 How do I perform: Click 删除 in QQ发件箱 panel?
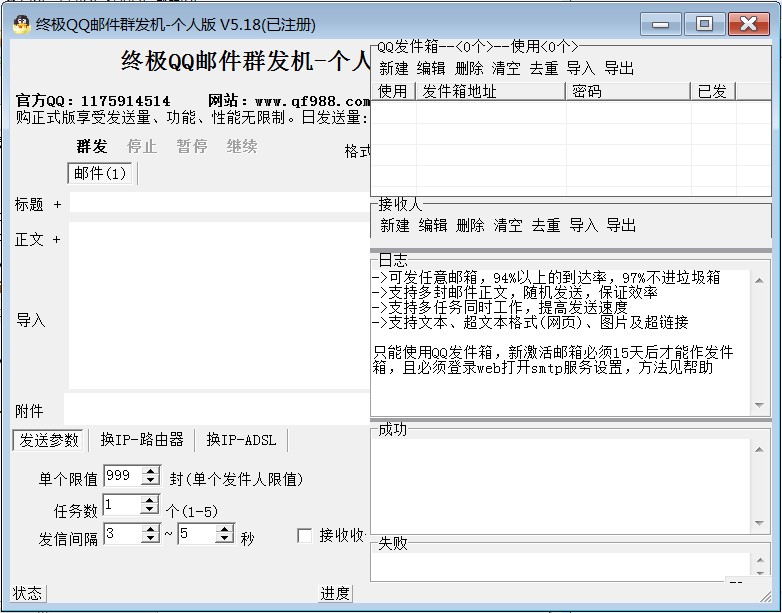click(x=469, y=68)
